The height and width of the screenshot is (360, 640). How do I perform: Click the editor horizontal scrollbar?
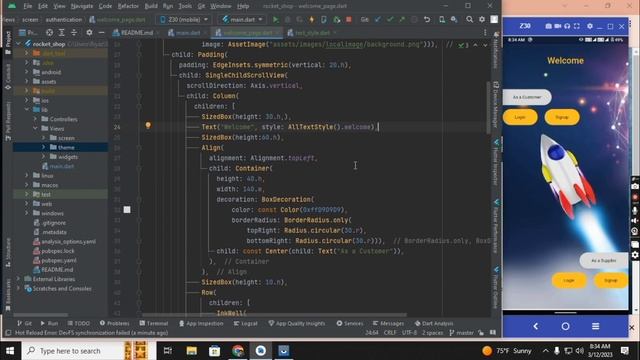tap(275, 315)
